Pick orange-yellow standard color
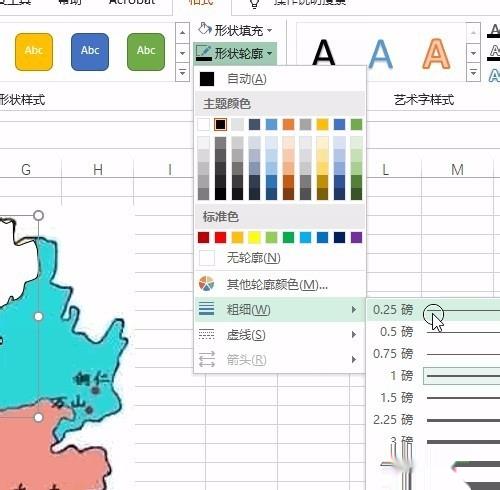The image size is (500, 490). tap(237, 238)
